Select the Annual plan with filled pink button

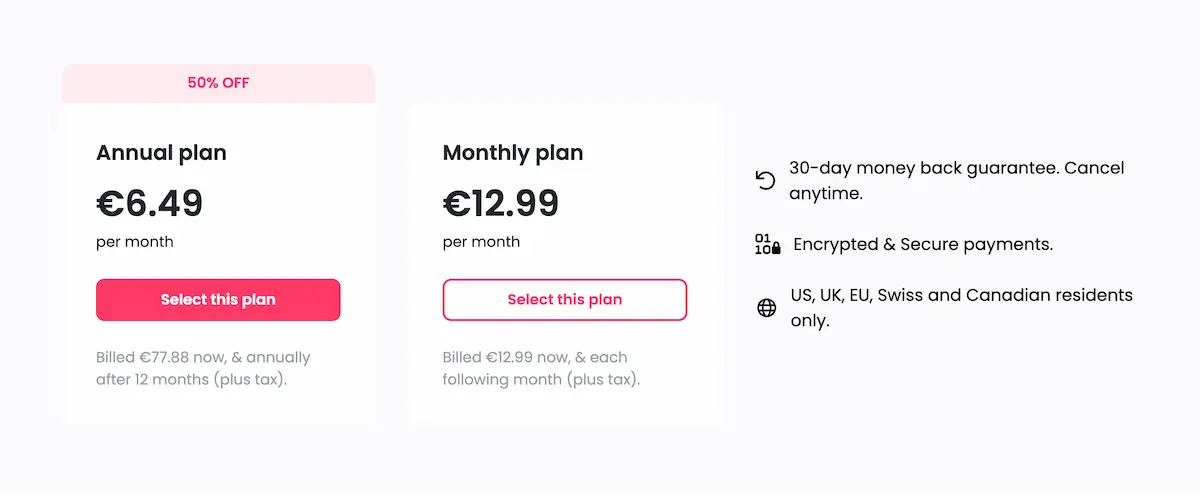point(218,300)
